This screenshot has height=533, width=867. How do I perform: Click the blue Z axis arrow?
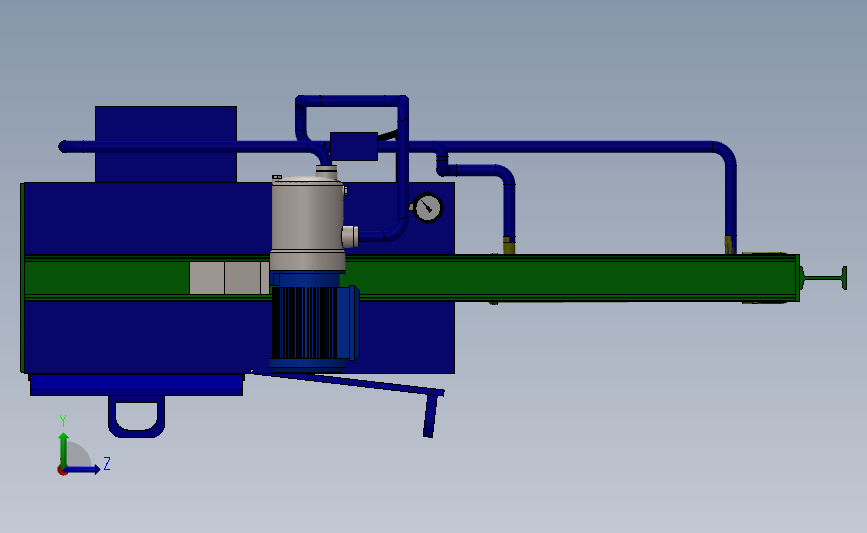[x=83, y=470]
